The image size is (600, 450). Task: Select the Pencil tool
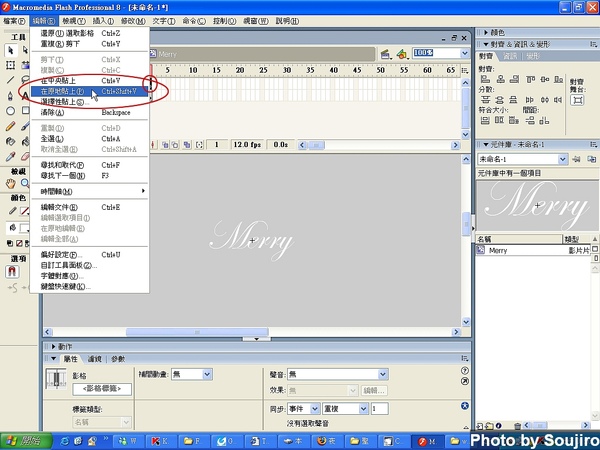(x=10, y=127)
